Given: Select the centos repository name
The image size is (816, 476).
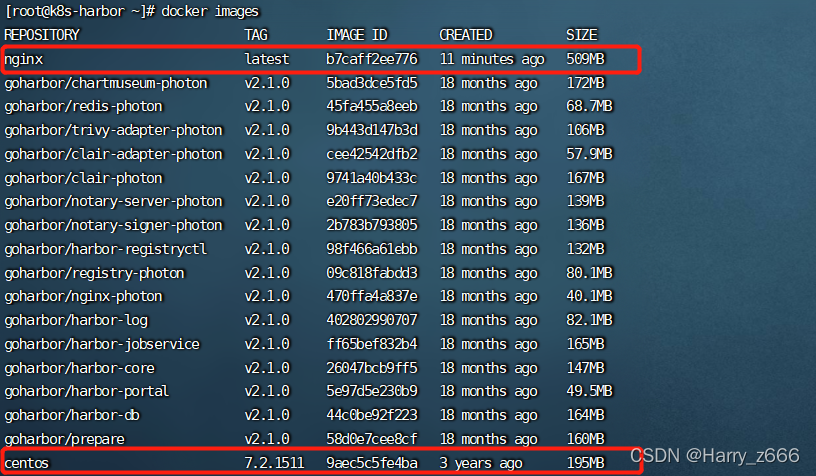Looking at the screenshot, I should coord(27,463).
